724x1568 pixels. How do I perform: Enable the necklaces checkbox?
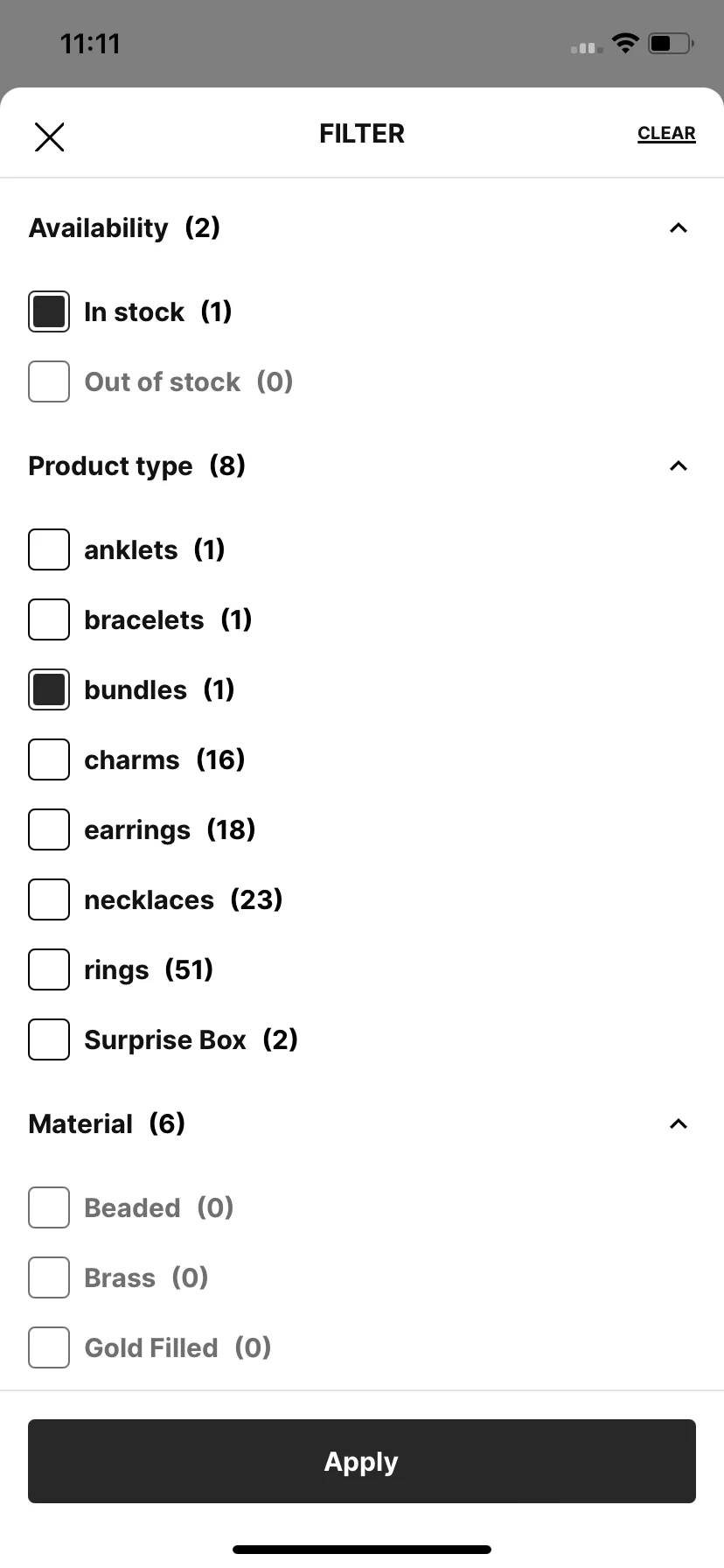49,899
